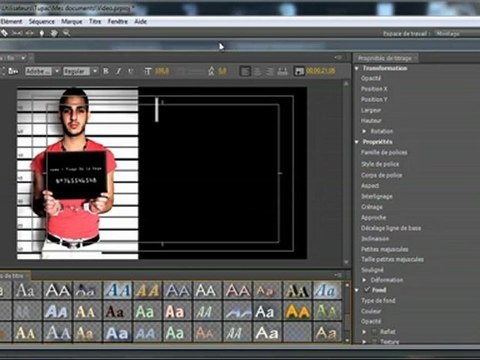Open the Titre menu
The image size is (480, 360).
click(95, 21)
